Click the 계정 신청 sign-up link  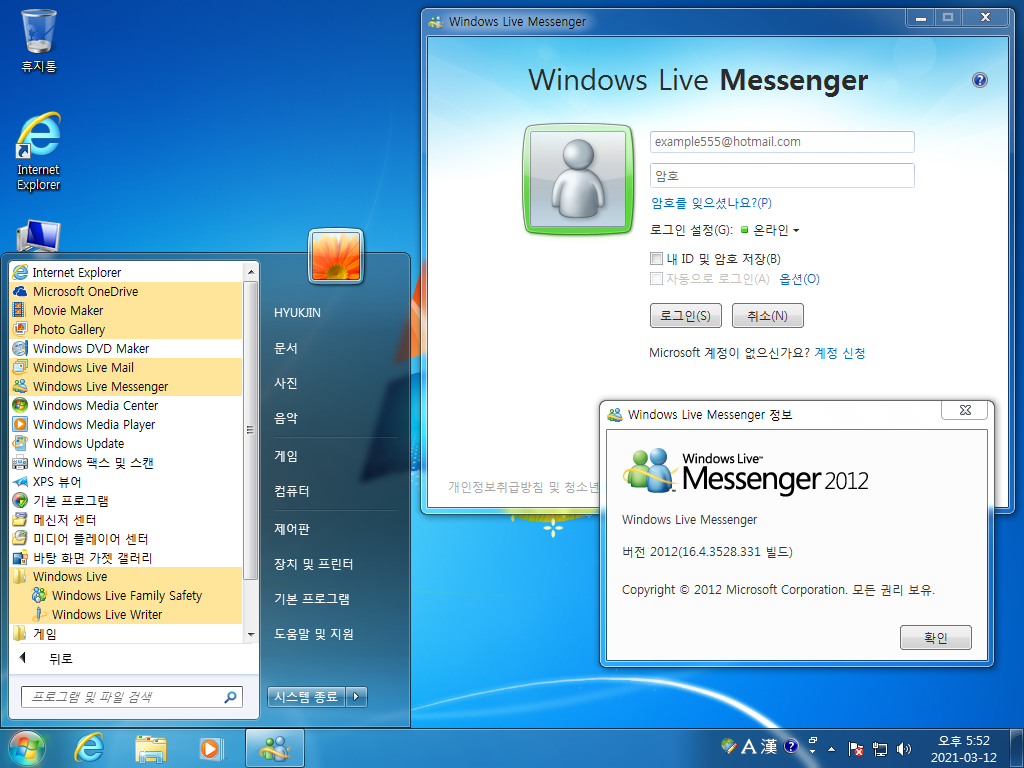coord(840,353)
